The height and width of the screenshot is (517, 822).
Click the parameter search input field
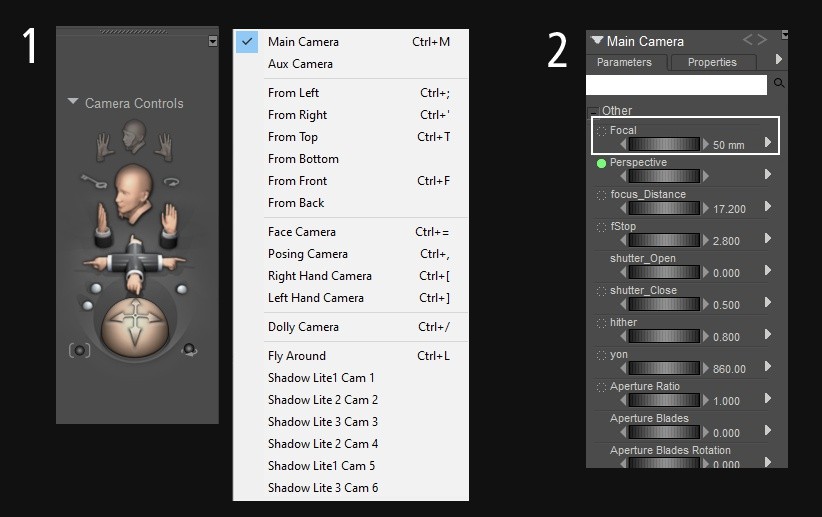click(x=676, y=85)
